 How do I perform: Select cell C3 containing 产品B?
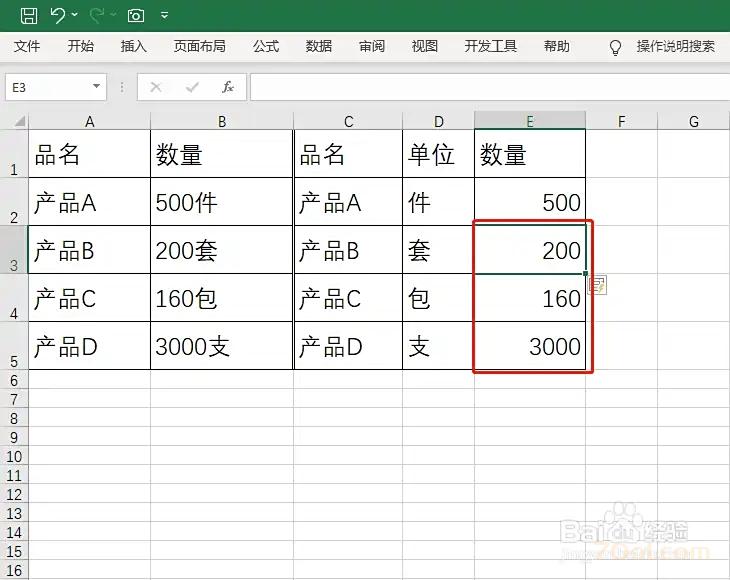coord(348,250)
